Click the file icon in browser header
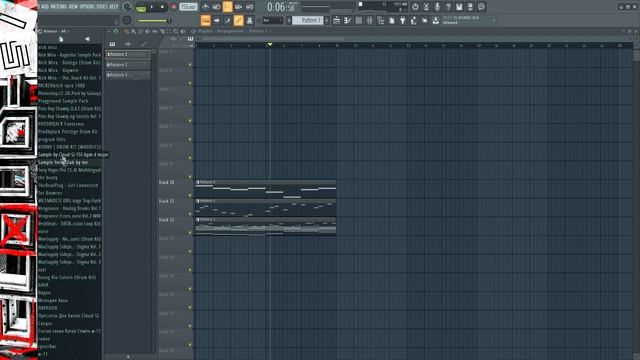Screen dimensions: 640x360 (x=61, y=39)
